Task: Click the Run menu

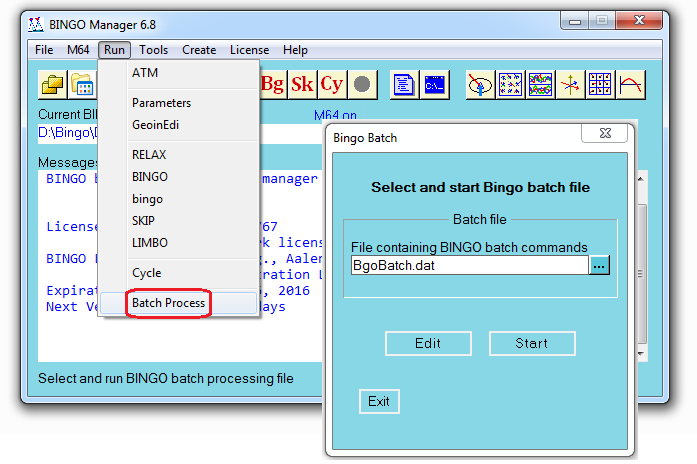Action: pyautogui.click(x=114, y=50)
